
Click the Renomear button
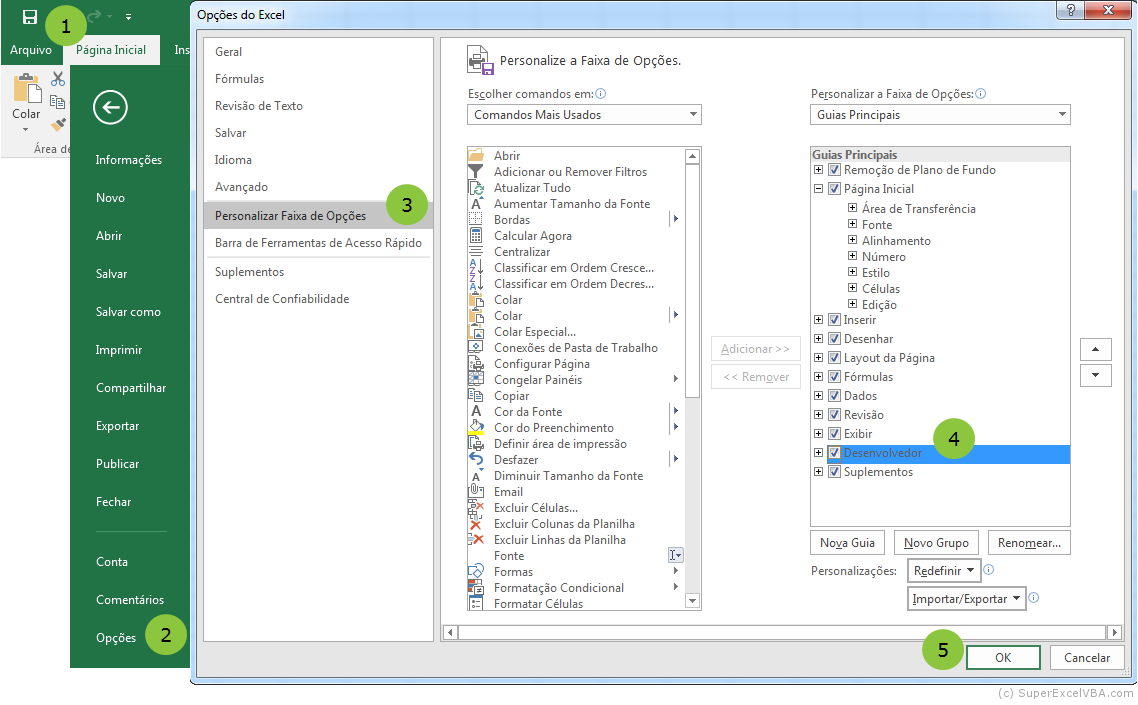(x=1029, y=542)
